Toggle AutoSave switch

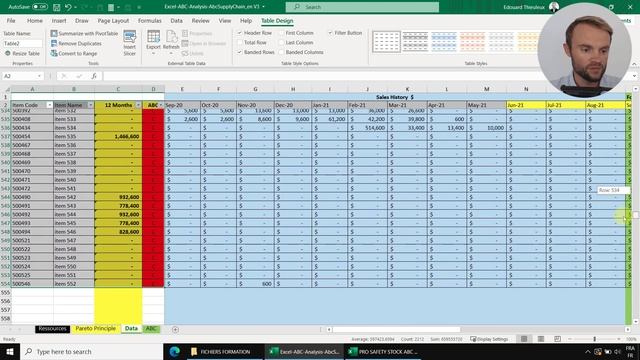tap(40, 7)
